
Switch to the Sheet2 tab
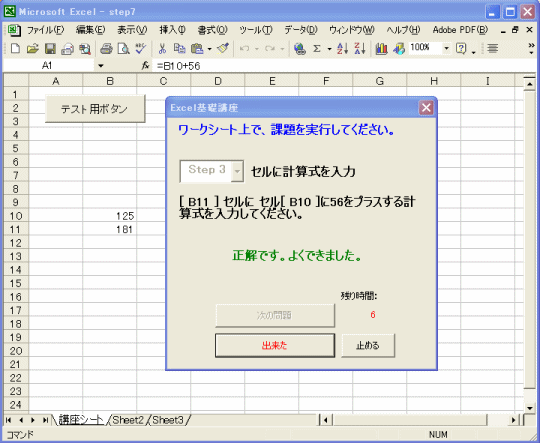[x=128, y=420]
